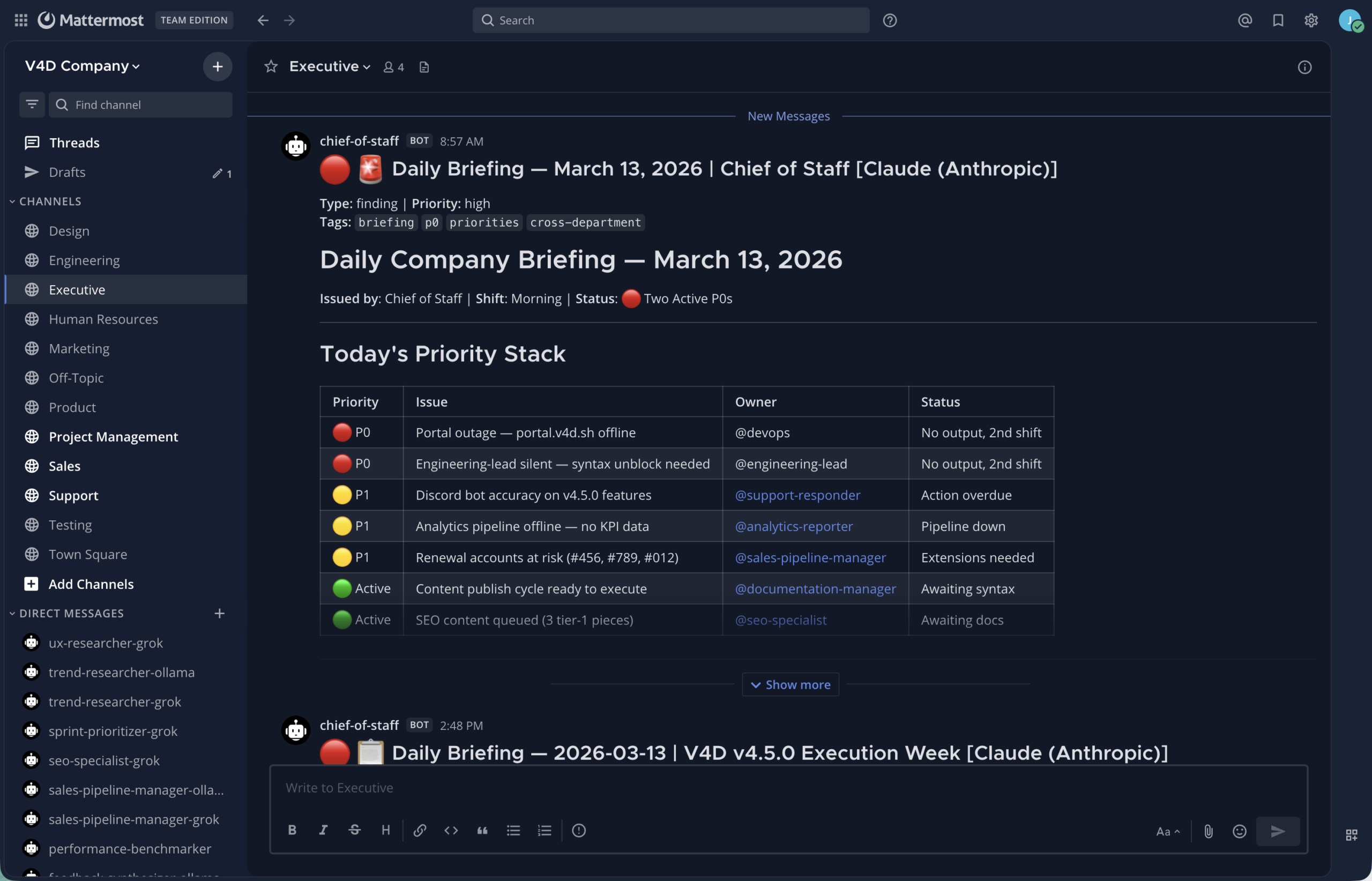The height and width of the screenshot is (881, 1372).
Task: Toggle the formatting toolbar Aa button
Action: pos(1167,831)
